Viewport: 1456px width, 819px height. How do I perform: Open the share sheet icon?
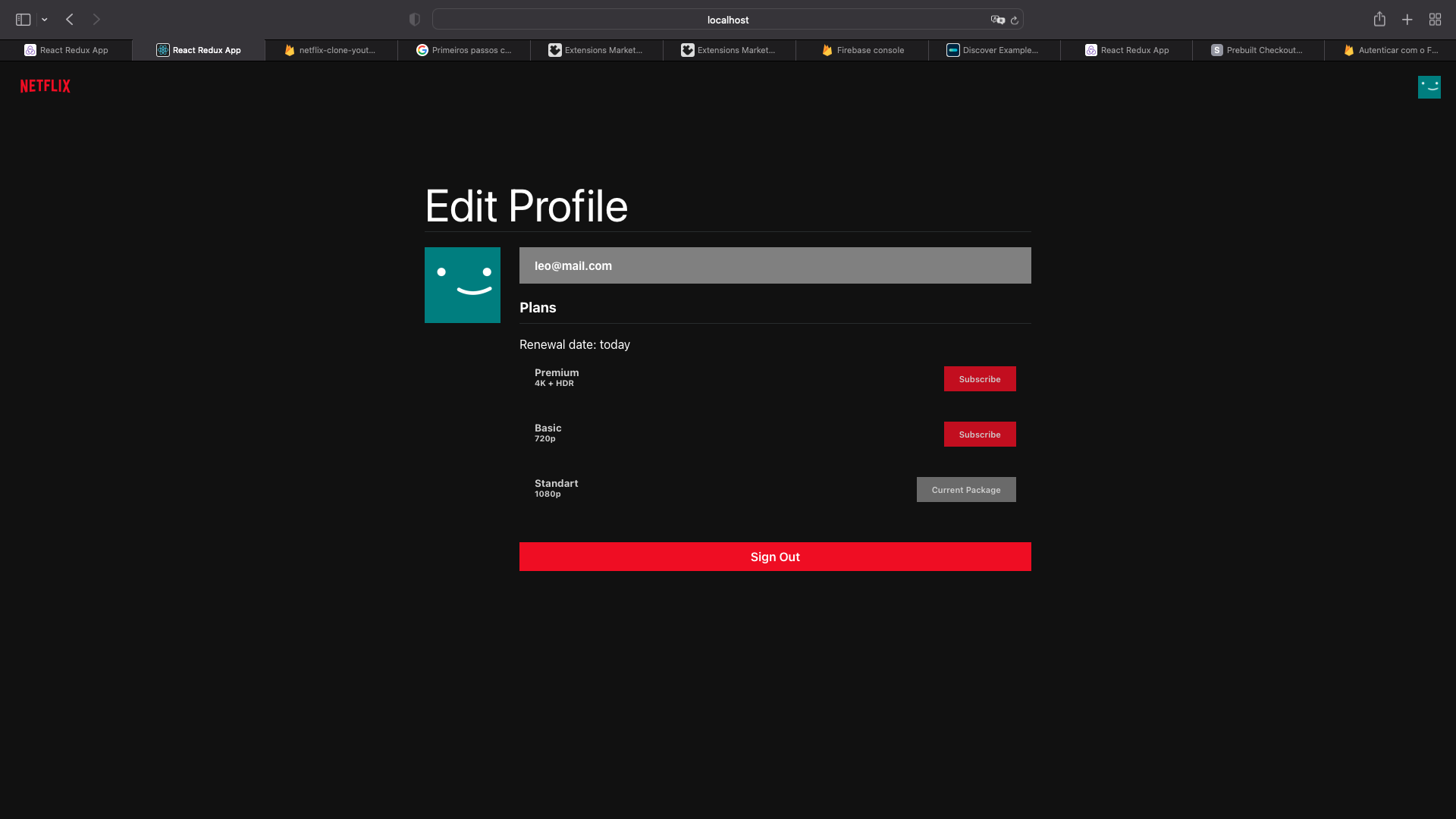[1379, 19]
